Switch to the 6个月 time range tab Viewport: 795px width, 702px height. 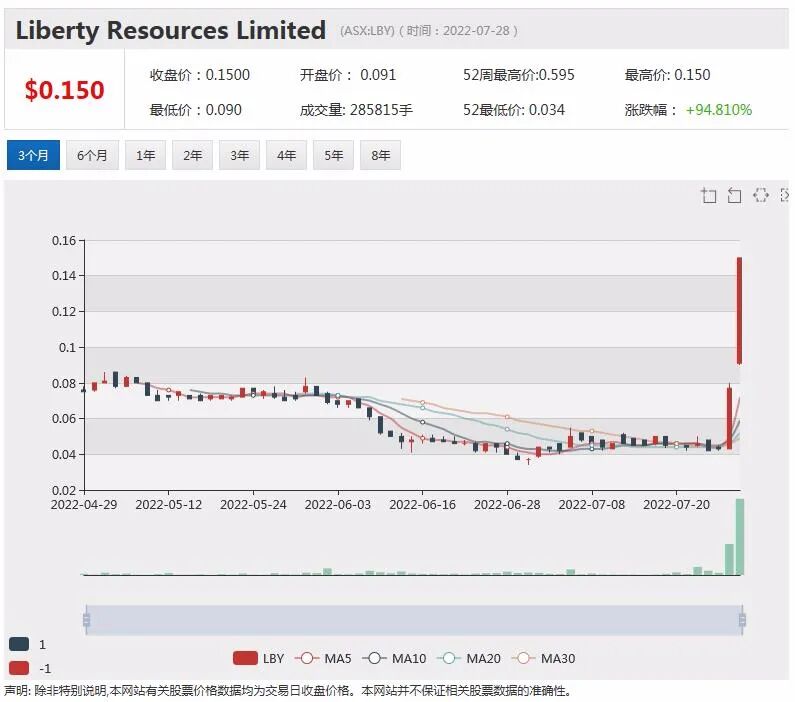pyautogui.click(x=92, y=155)
